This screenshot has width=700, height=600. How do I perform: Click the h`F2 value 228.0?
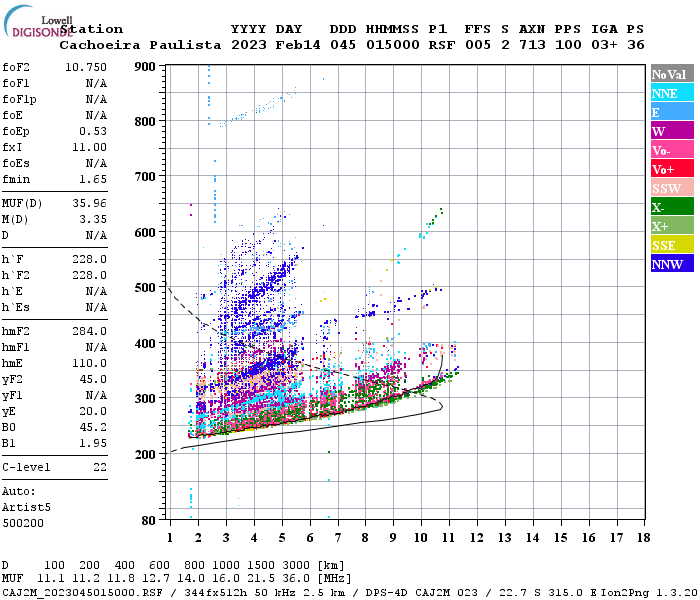click(x=90, y=275)
